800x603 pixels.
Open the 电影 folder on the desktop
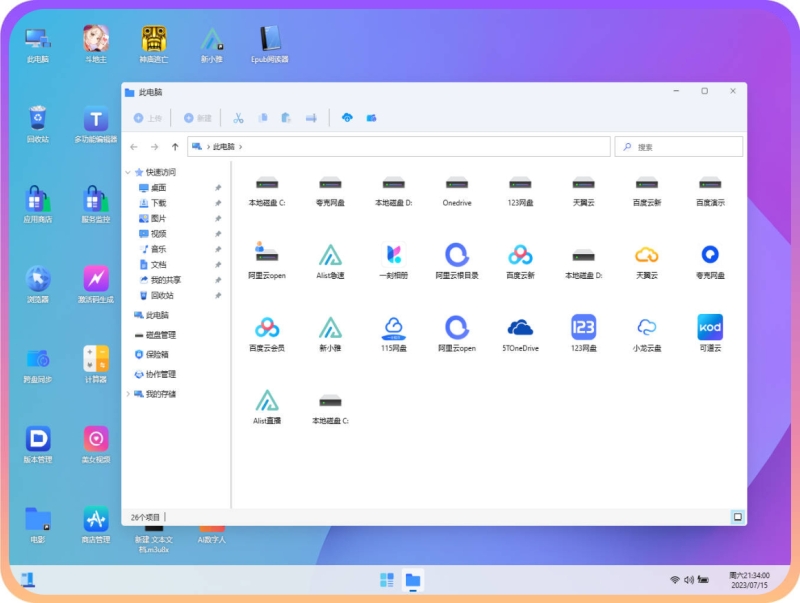click(38, 525)
